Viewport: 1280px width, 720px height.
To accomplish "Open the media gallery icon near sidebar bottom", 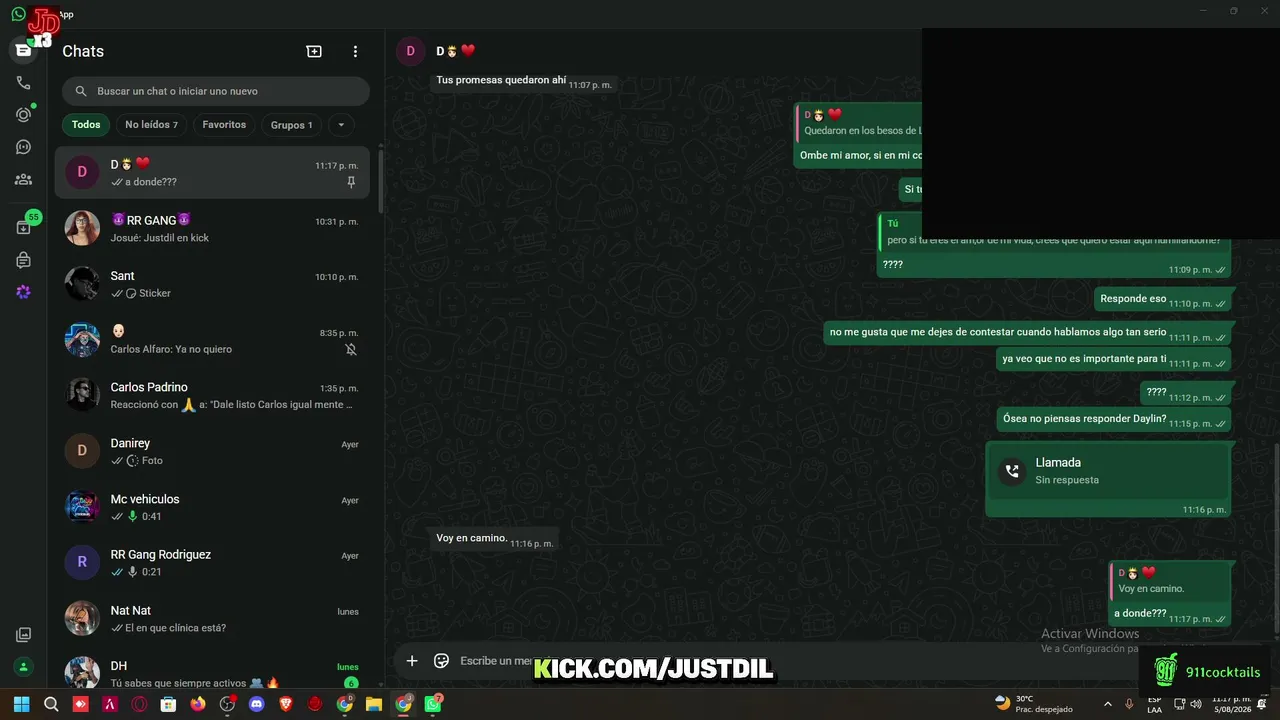I will tap(23, 635).
